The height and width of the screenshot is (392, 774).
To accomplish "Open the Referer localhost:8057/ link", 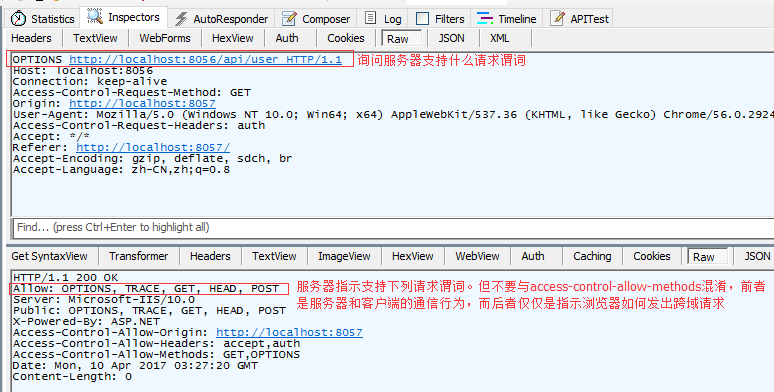I will click(x=153, y=148).
